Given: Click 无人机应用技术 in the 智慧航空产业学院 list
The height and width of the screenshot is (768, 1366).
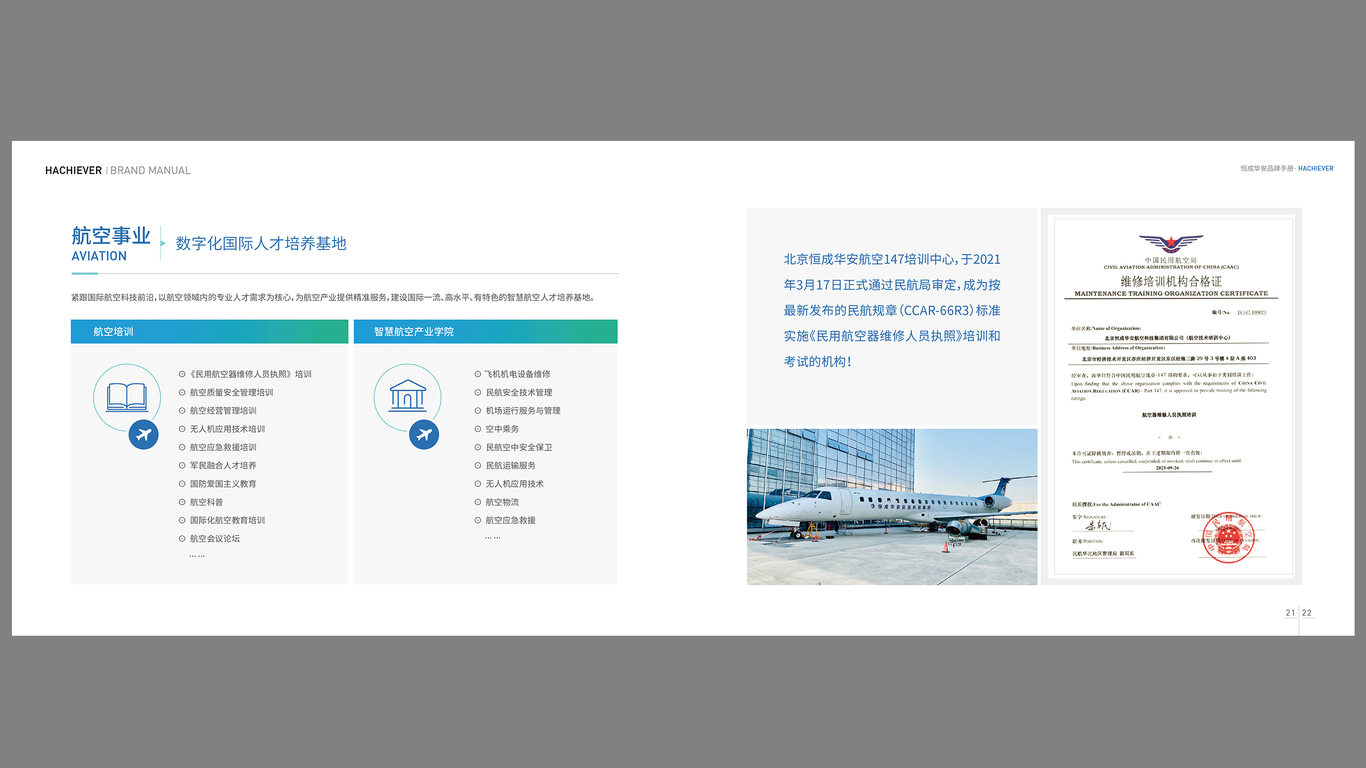Looking at the screenshot, I should pos(515,484).
